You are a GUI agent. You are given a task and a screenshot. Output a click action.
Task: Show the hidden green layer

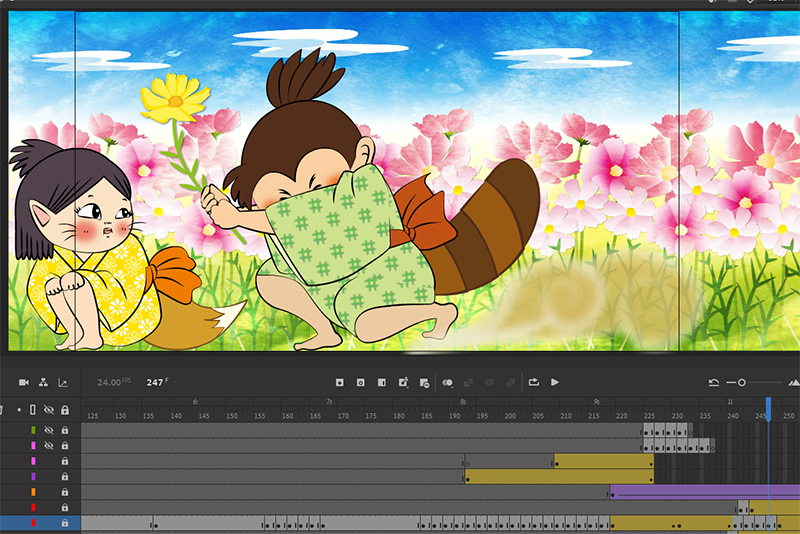tap(48, 430)
